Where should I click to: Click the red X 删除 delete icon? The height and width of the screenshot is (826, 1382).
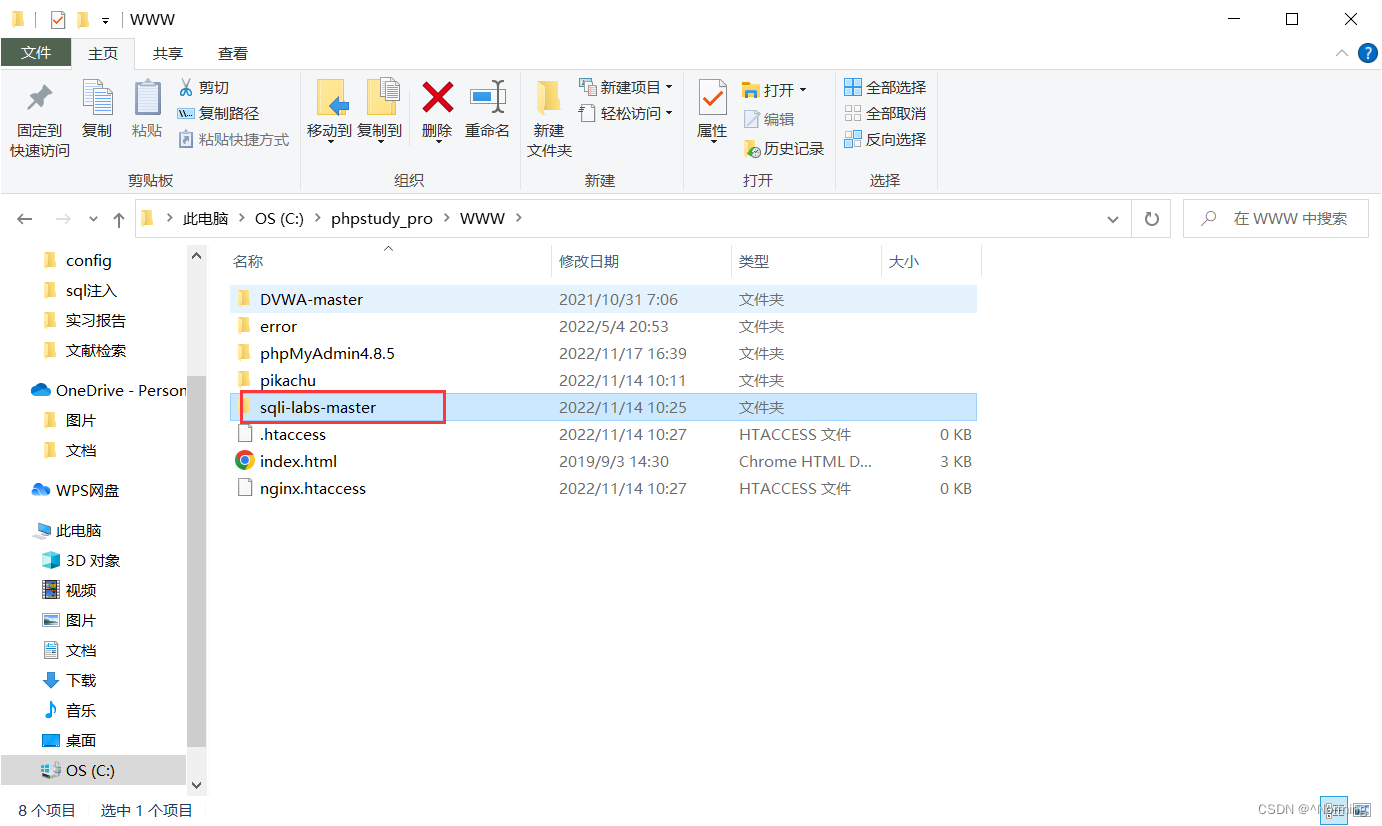tap(437, 98)
